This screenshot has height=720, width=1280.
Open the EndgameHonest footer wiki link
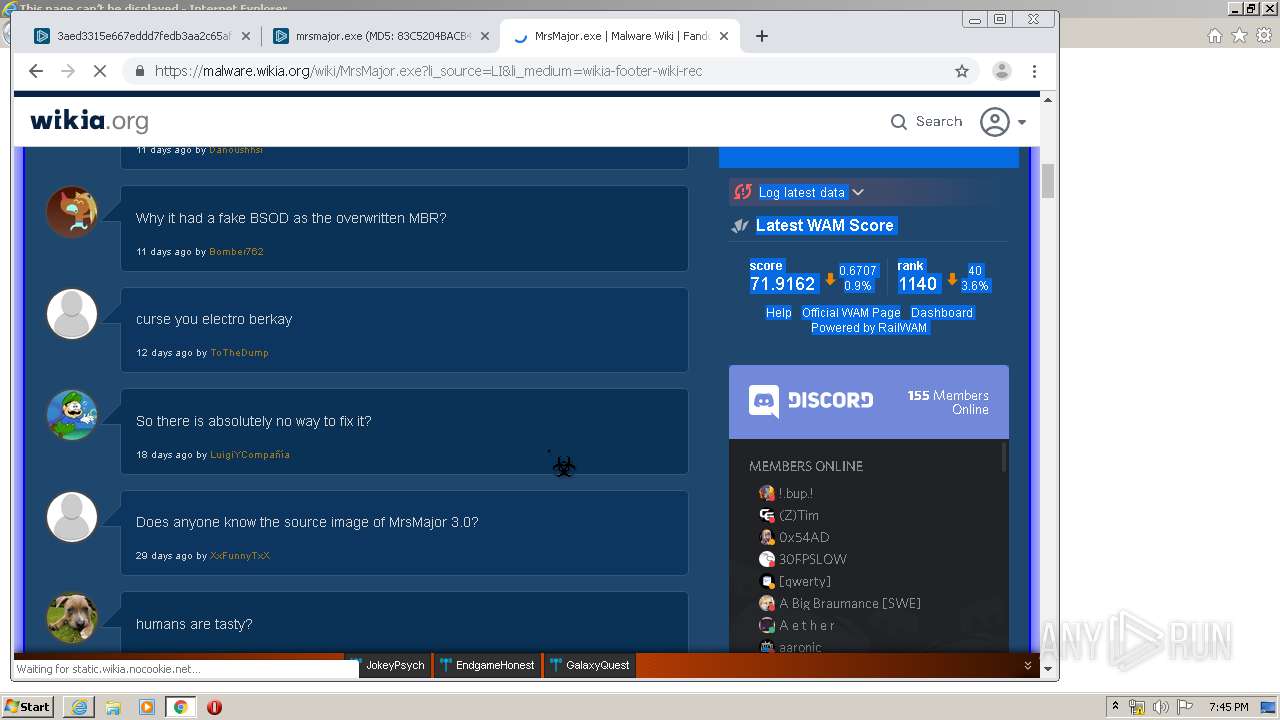tap(487, 665)
